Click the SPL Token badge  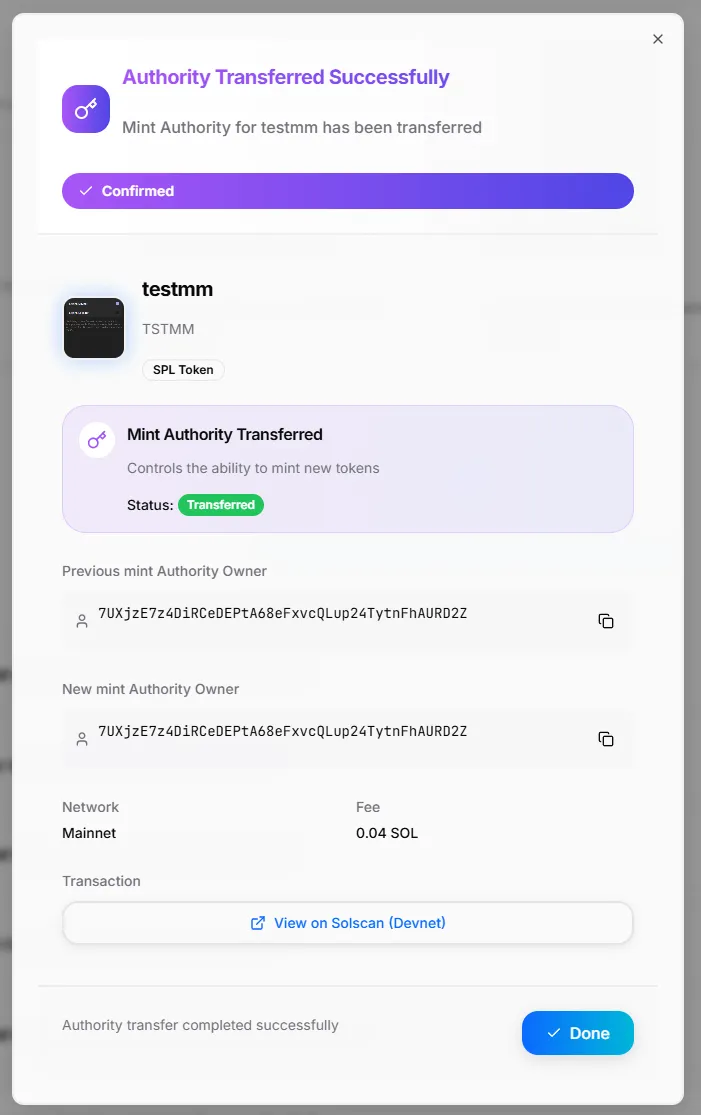pyautogui.click(x=183, y=369)
